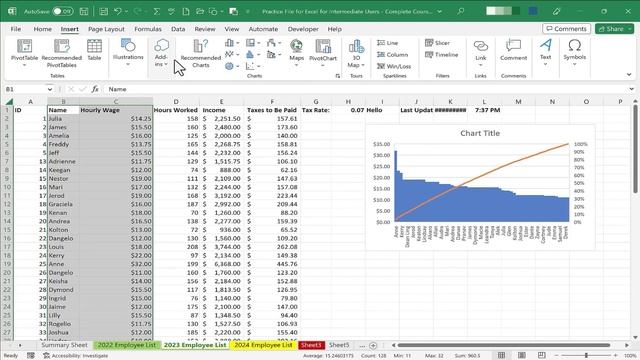640x360 pixels.
Task: Expand the Name Box dropdown
Action: [x=49, y=89]
